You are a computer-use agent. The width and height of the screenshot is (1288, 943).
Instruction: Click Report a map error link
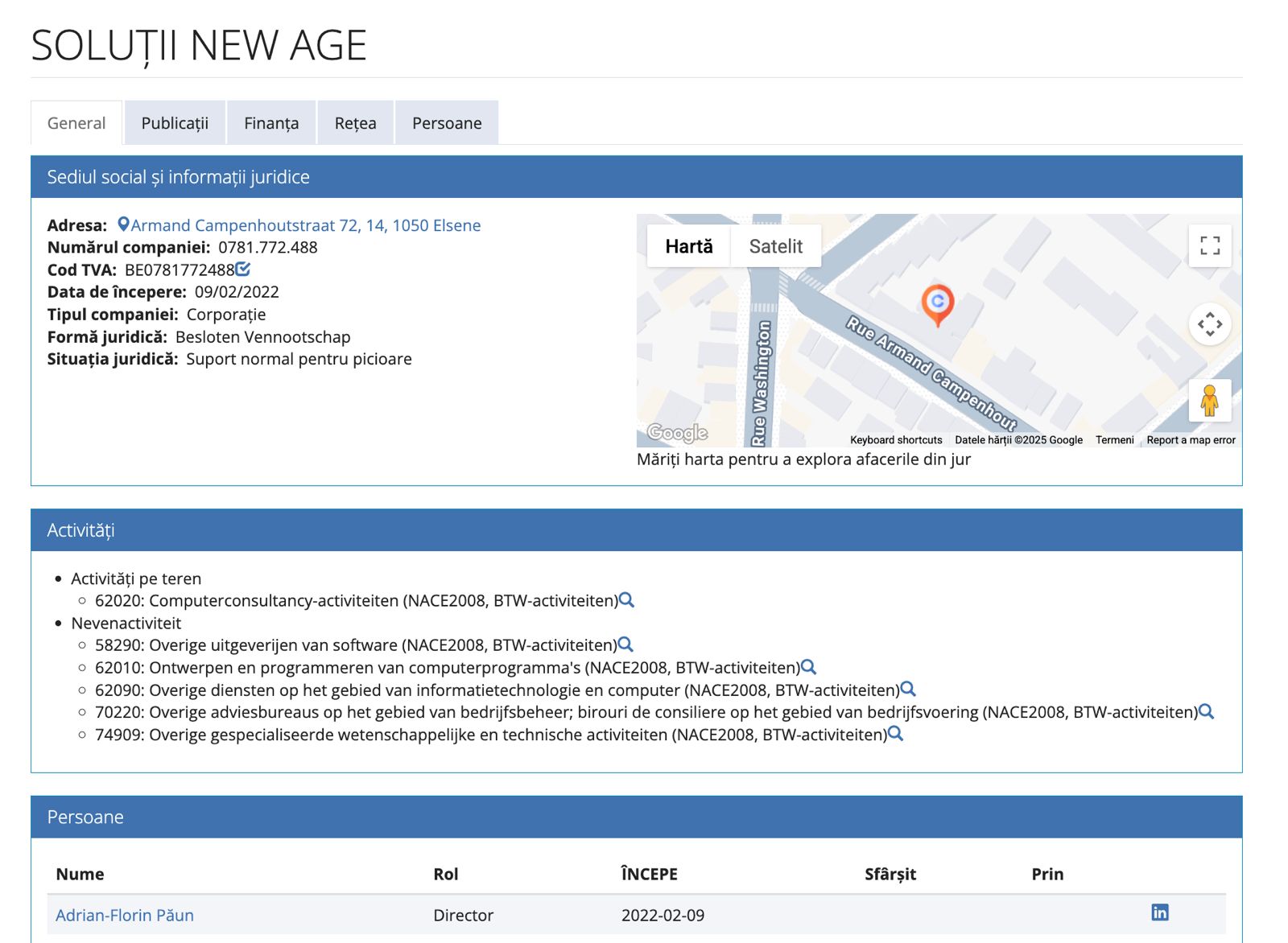1191,440
